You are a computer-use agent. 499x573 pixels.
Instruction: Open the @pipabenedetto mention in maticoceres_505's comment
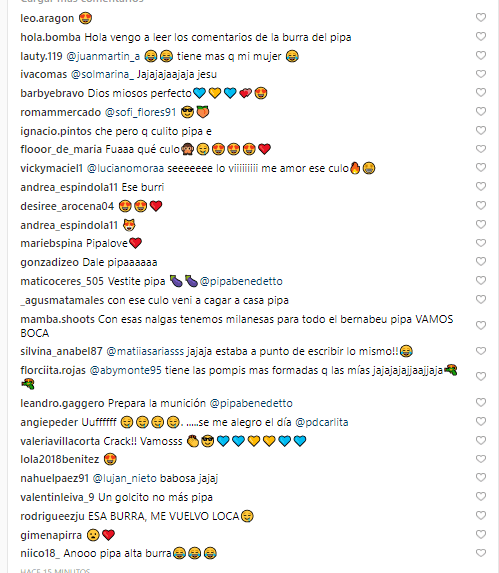[x=241, y=281]
